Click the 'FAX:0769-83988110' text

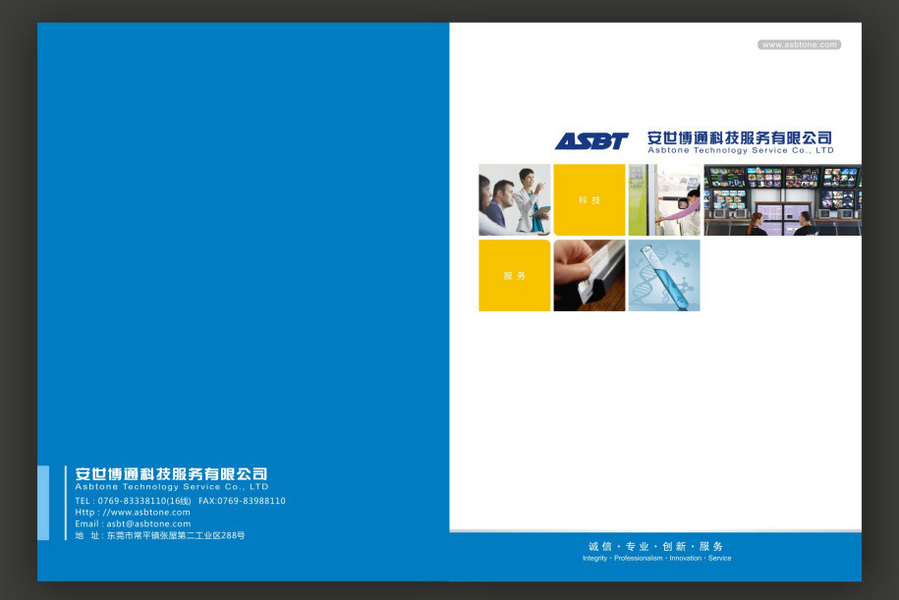[242, 501]
